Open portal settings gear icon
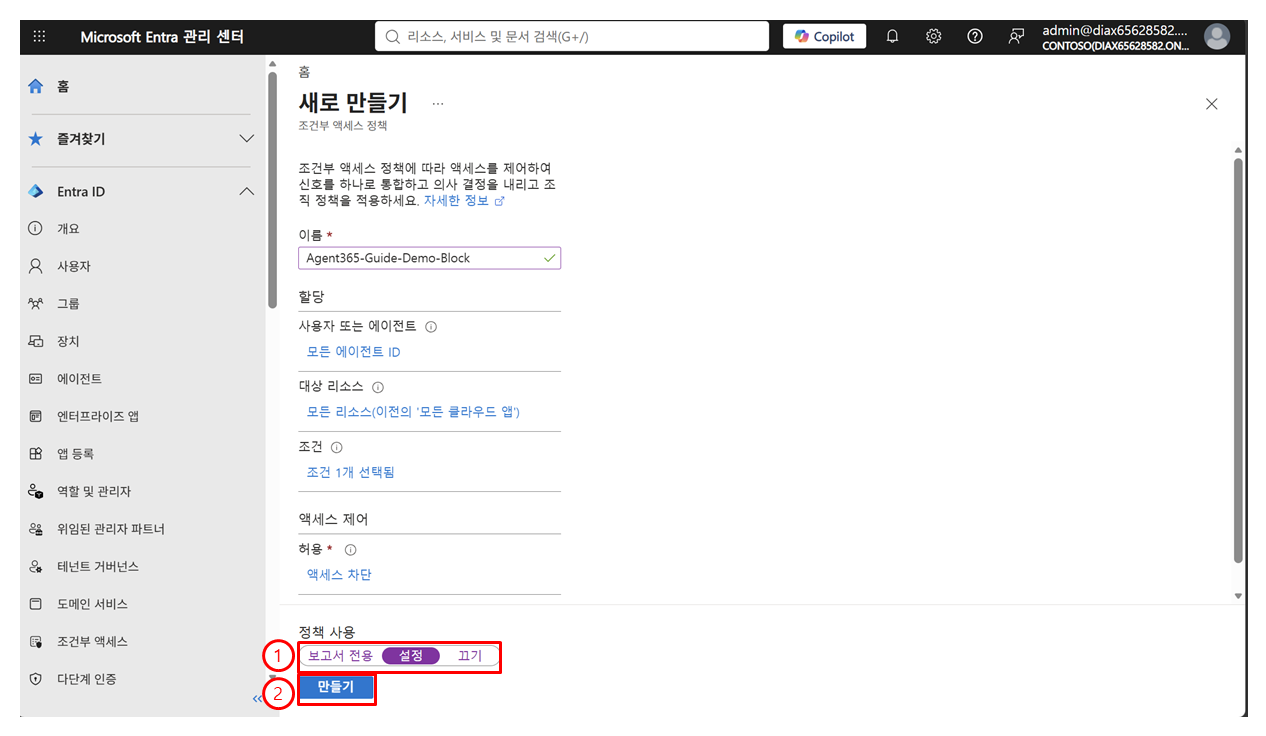The image size is (1266, 736). pyautogui.click(x=933, y=36)
